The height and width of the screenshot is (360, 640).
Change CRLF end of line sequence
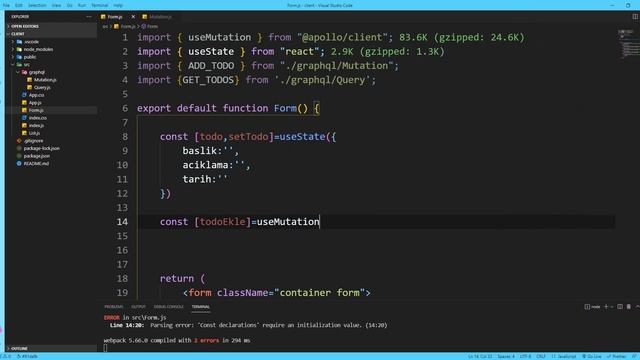pyautogui.click(x=541, y=357)
